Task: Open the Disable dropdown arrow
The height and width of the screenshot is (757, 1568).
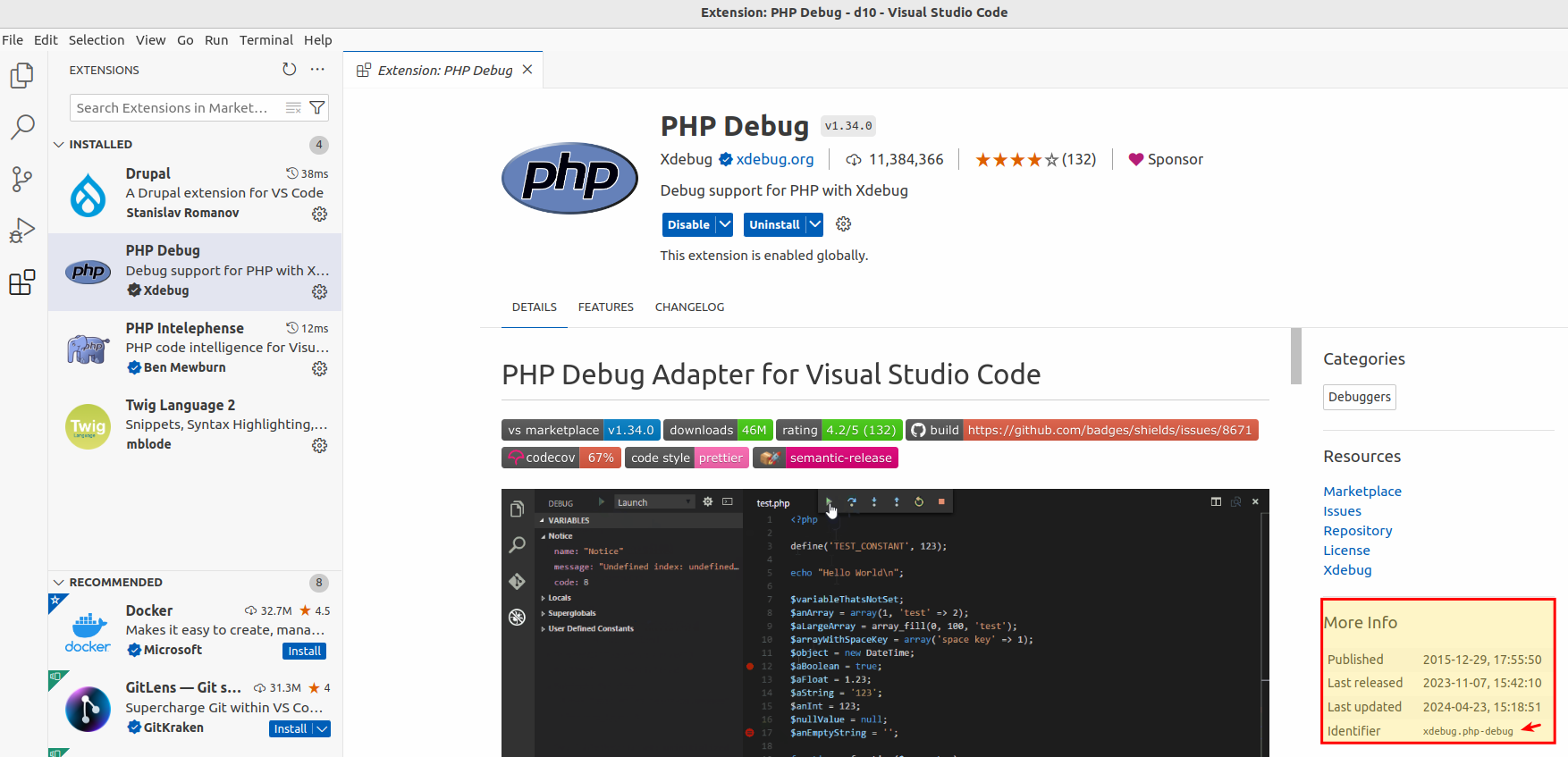Action: coord(725,225)
